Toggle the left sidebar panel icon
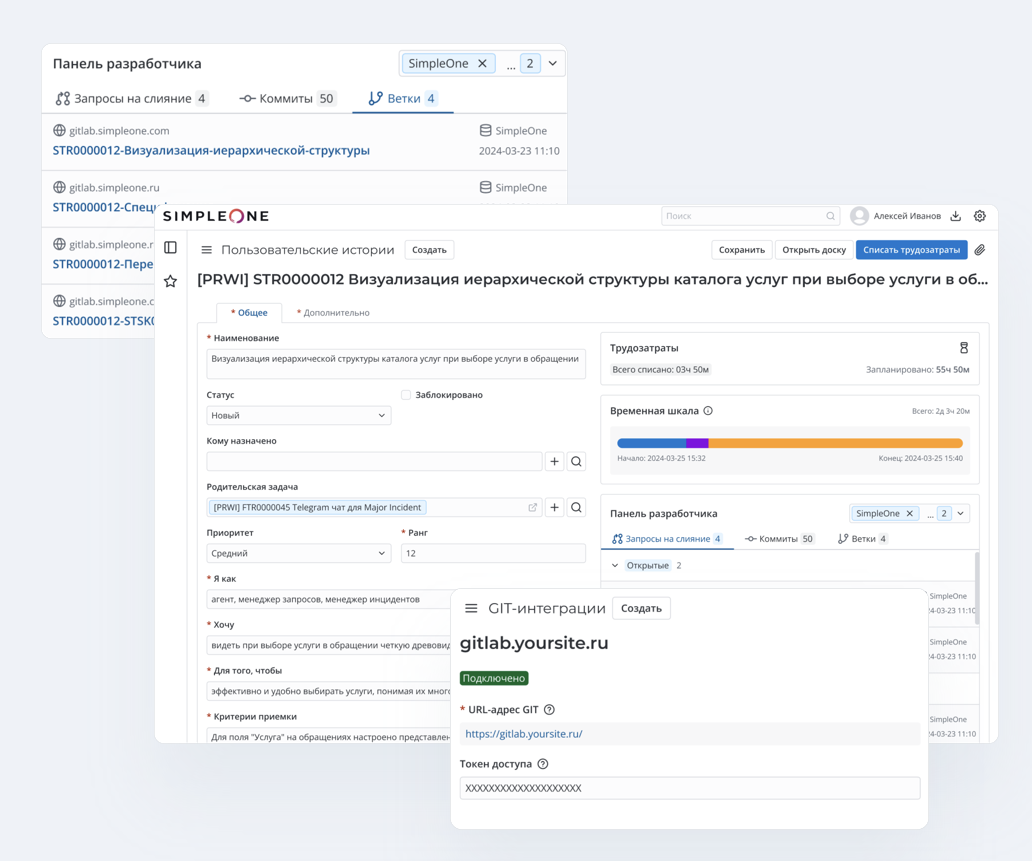 click(171, 249)
